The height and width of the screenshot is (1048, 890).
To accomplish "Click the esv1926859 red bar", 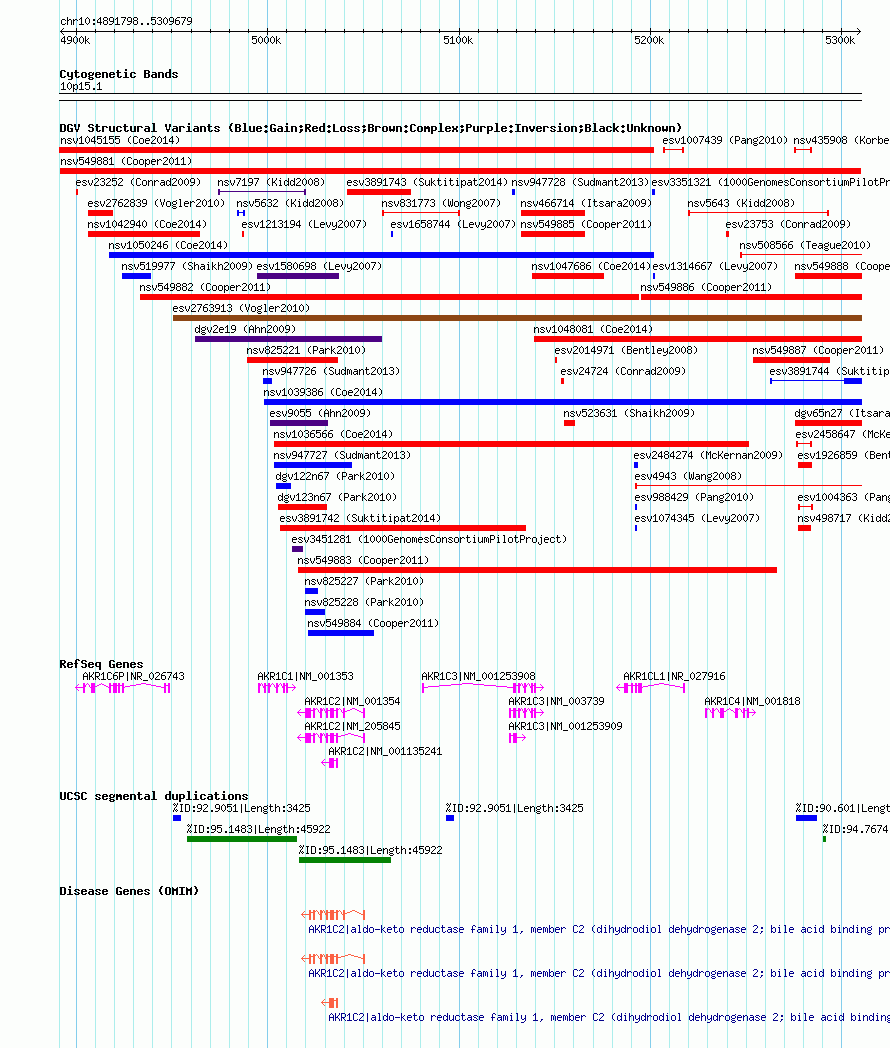I will [x=805, y=465].
